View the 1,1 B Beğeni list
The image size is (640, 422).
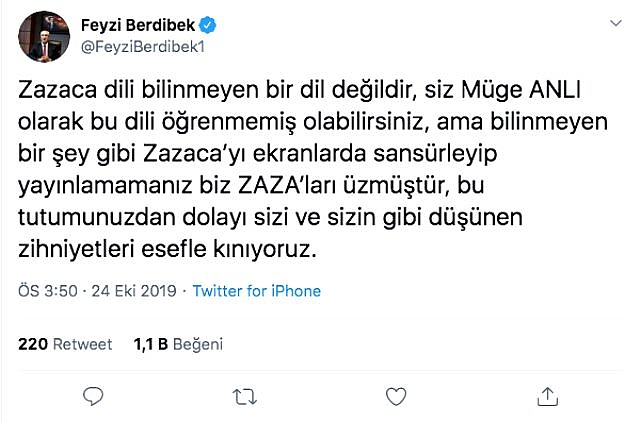(178, 343)
